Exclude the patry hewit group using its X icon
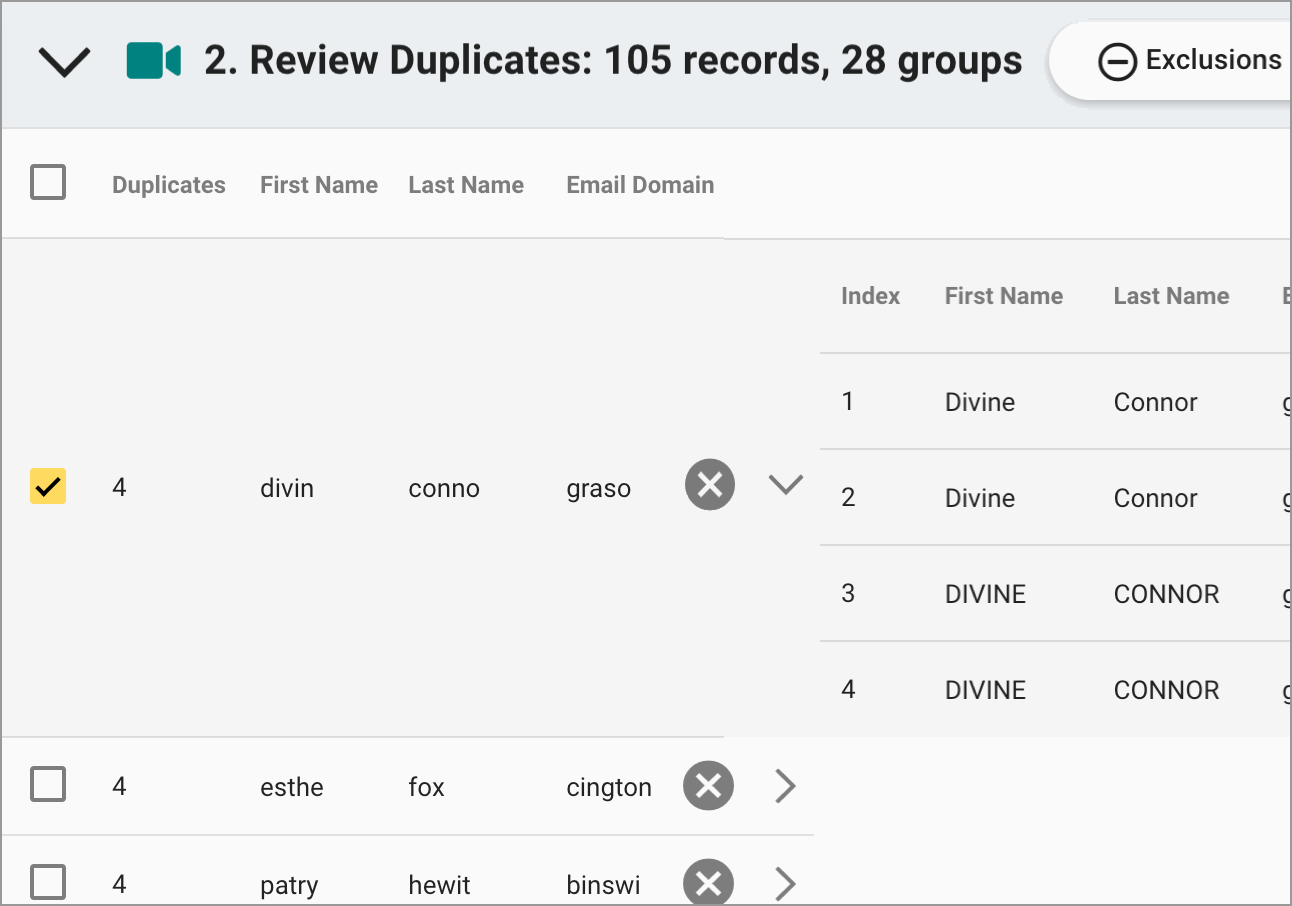This screenshot has height=906, width=1292. (x=709, y=882)
